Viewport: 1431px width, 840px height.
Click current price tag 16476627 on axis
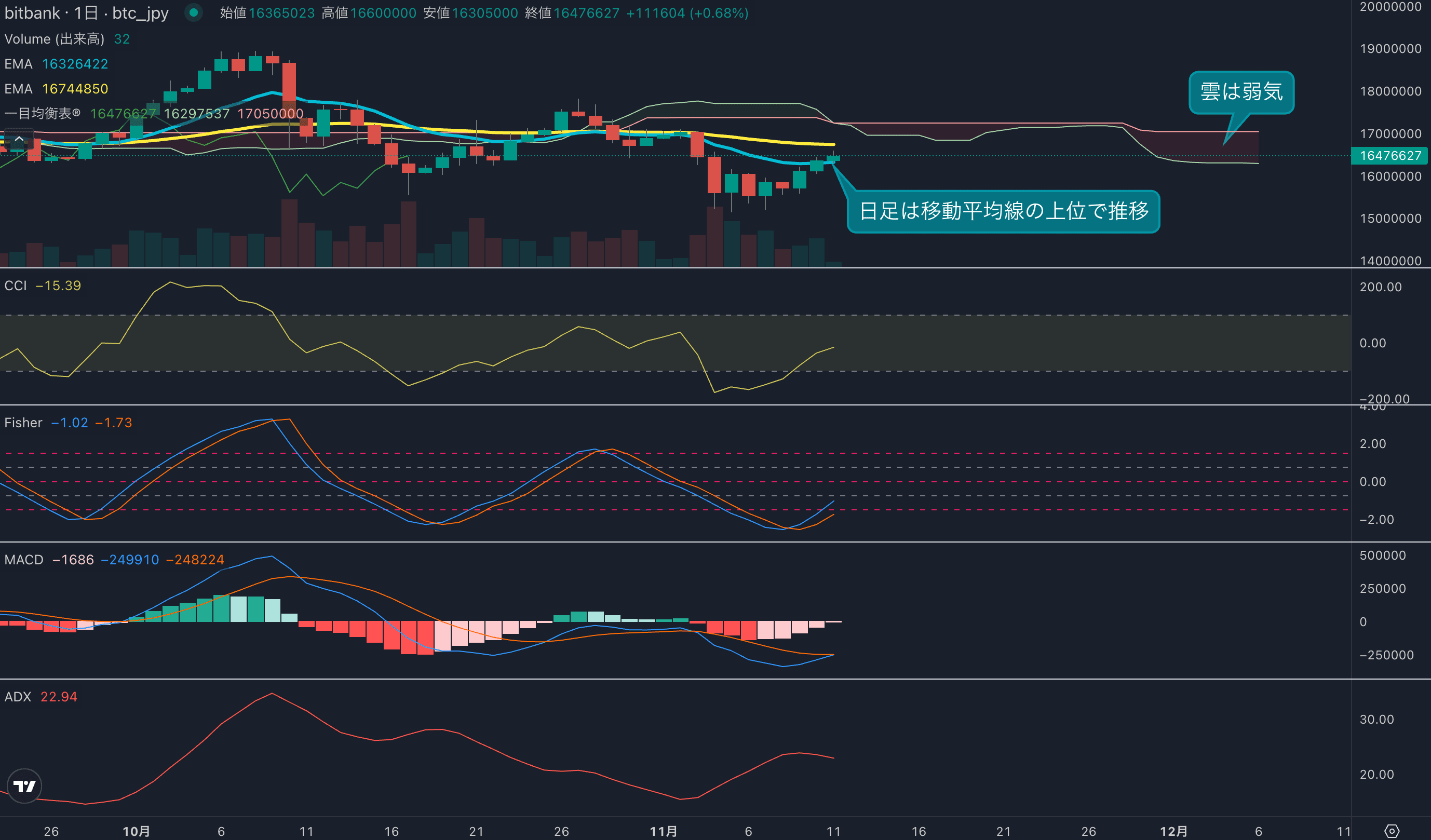coord(1389,156)
